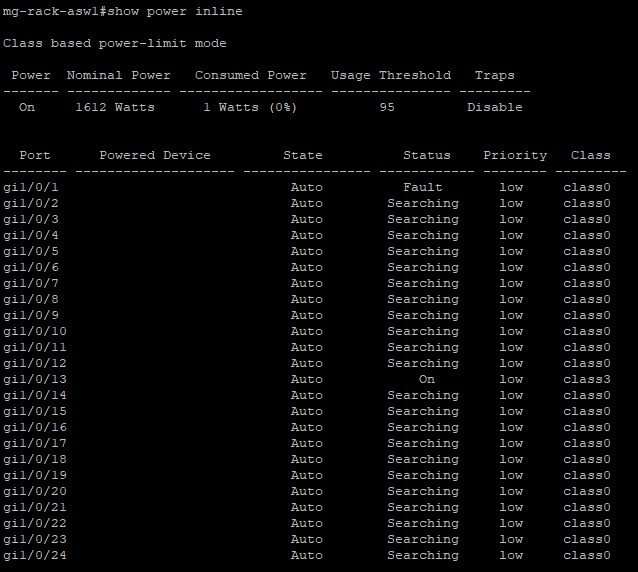Image resolution: width=638 pixels, height=572 pixels.
Task: Select port name gi1/0/14
Action: (35, 395)
